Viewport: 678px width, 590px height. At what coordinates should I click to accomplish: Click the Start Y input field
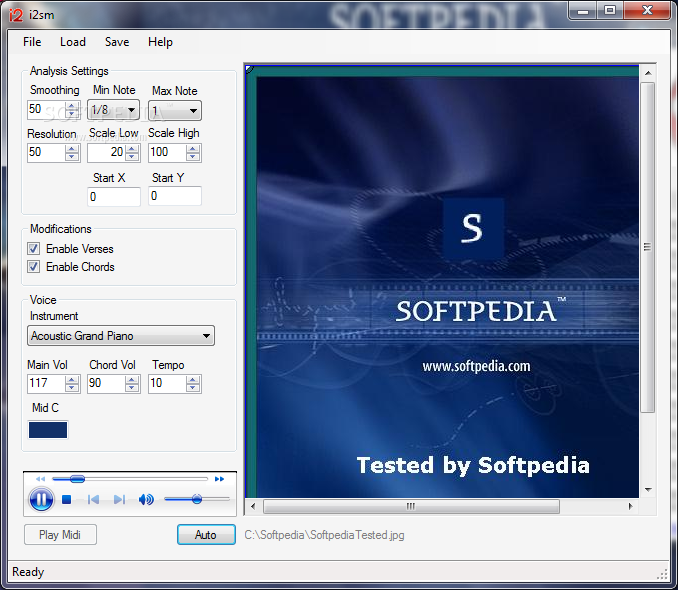tap(175, 196)
